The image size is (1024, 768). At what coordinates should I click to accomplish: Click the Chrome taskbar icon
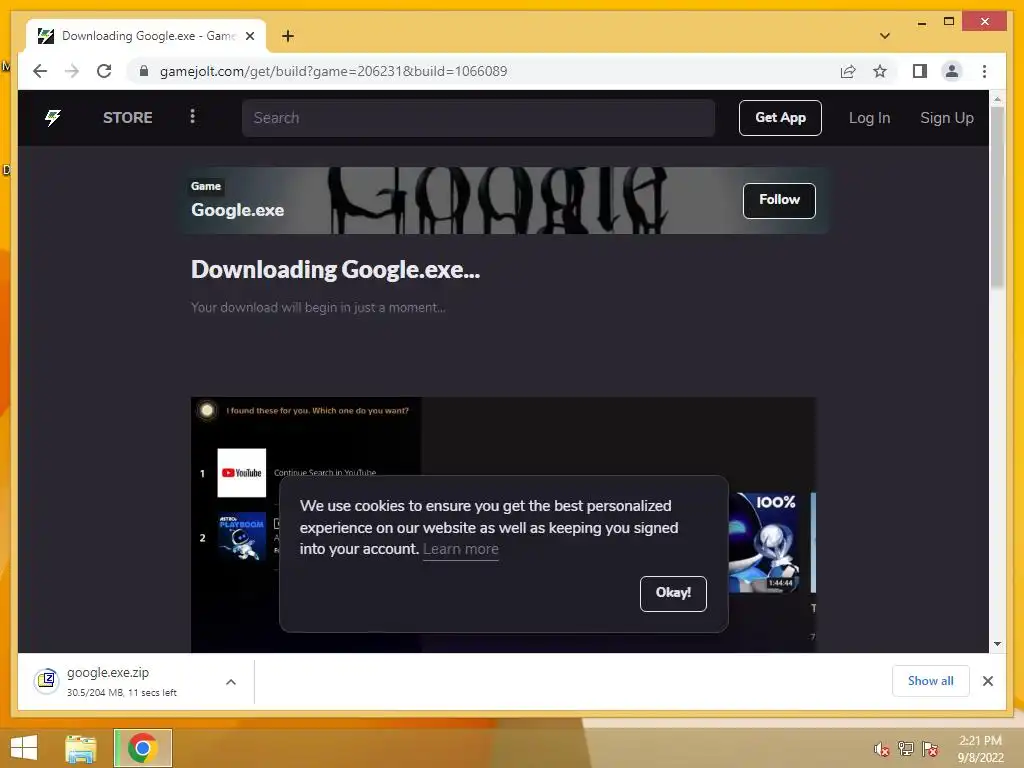click(142, 748)
